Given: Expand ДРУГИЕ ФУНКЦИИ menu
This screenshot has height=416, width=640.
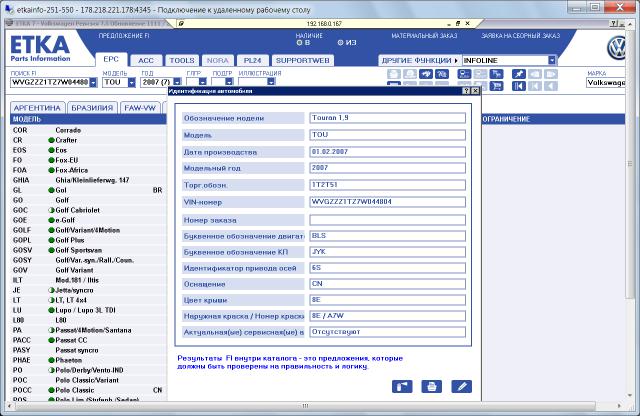Looking at the screenshot, I should point(420,60).
